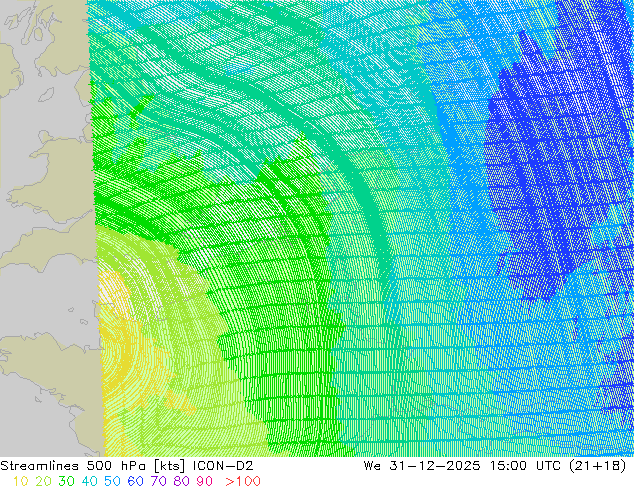Click the green "30" legend value

(x=67, y=481)
